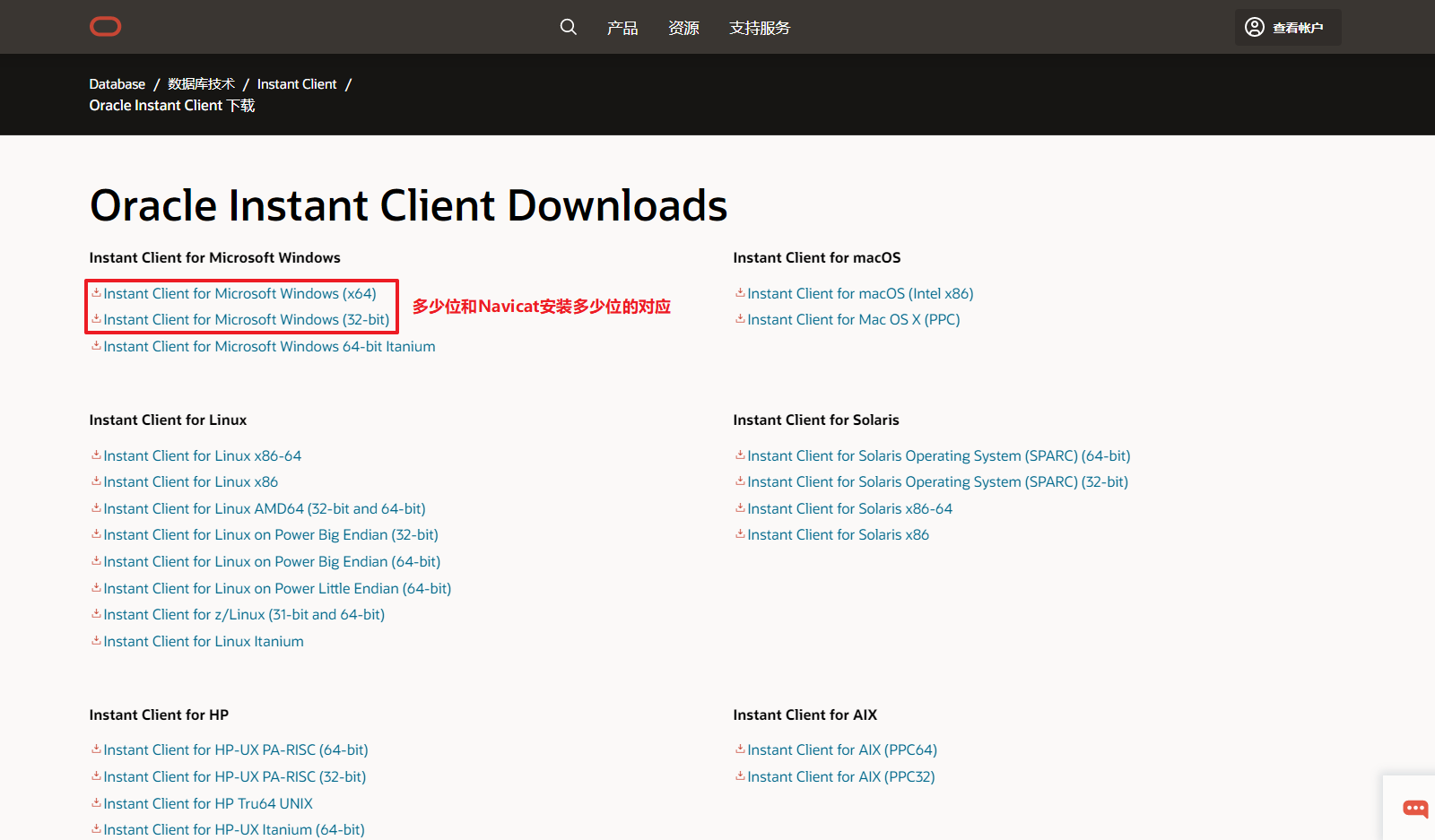Click the Oracle logo in header
The height and width of the screenshot is (840, 1435).
106,27
